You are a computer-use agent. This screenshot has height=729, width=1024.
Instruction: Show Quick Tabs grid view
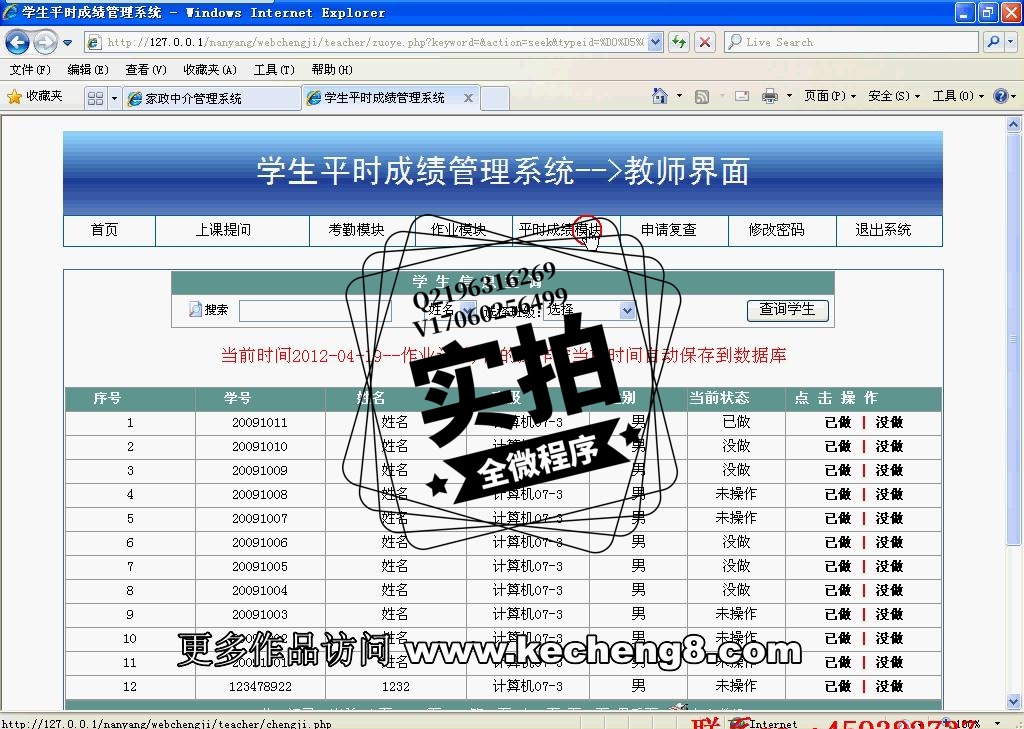point(95,98)
